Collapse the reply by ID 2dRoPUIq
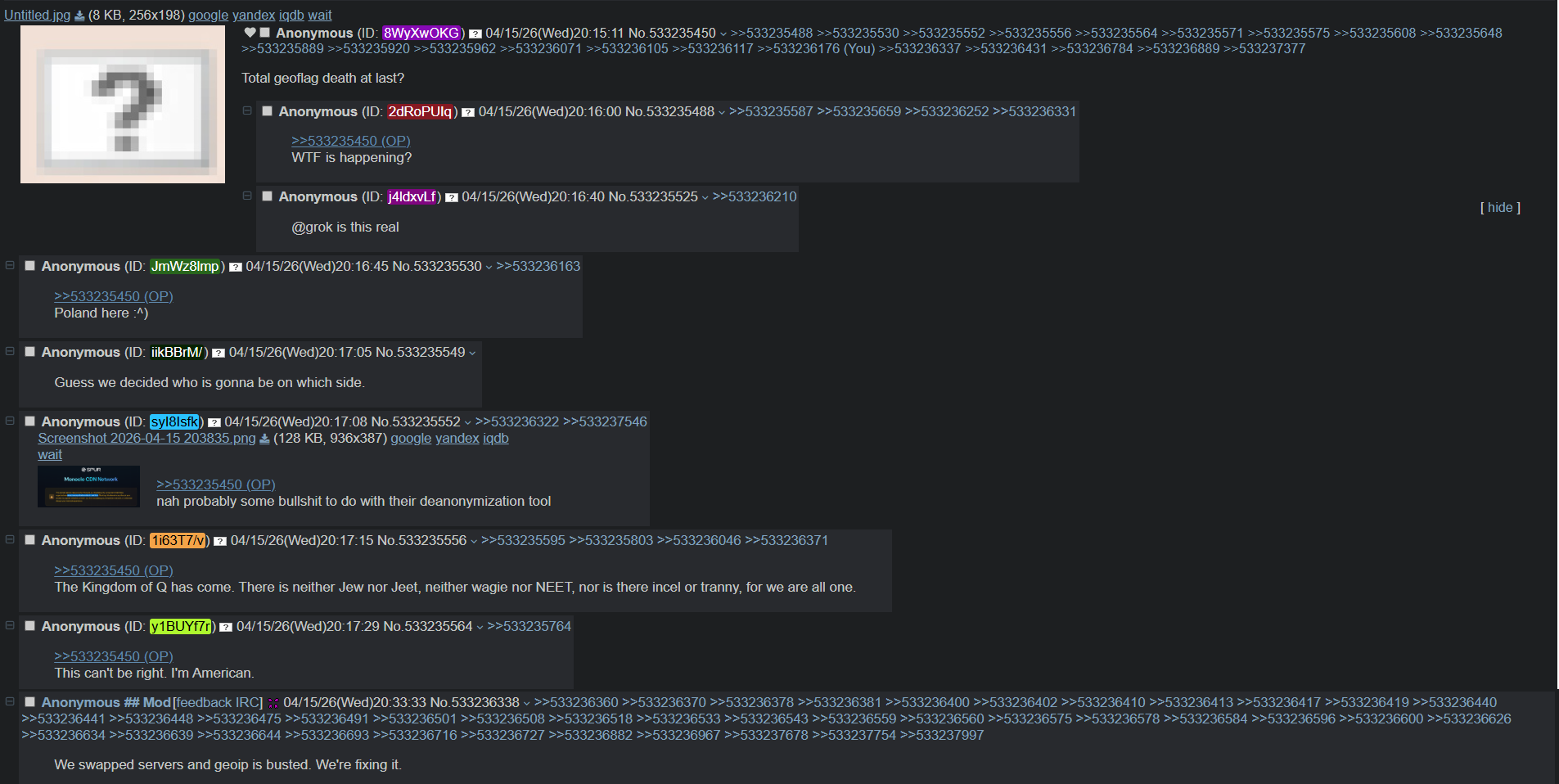This screenshot has height=784, width=1559. click(247, 110)
